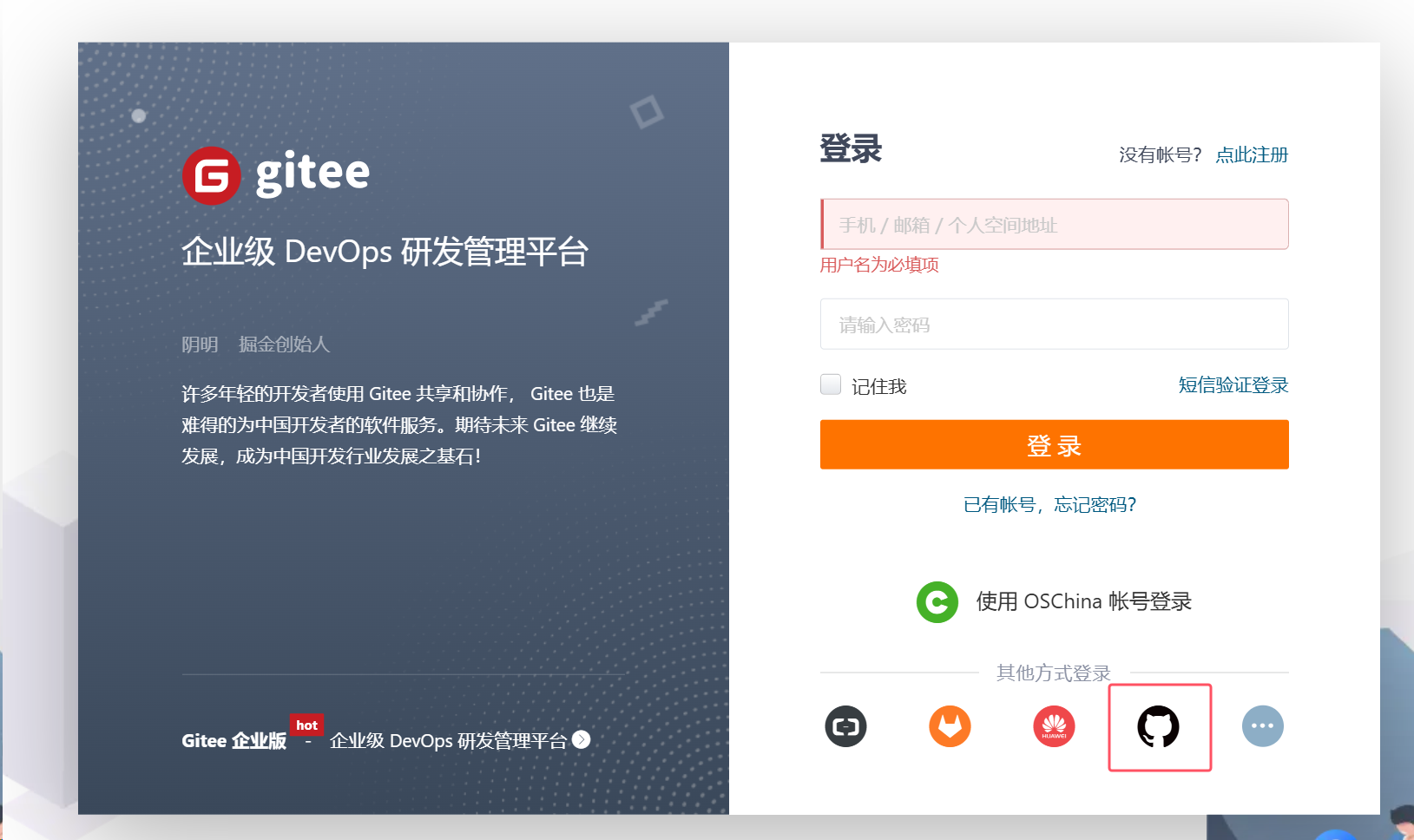Viewport: 1414px width, 840px height.
Task: Log in with the dark chain-link icon
Action: tap(846, 726)
